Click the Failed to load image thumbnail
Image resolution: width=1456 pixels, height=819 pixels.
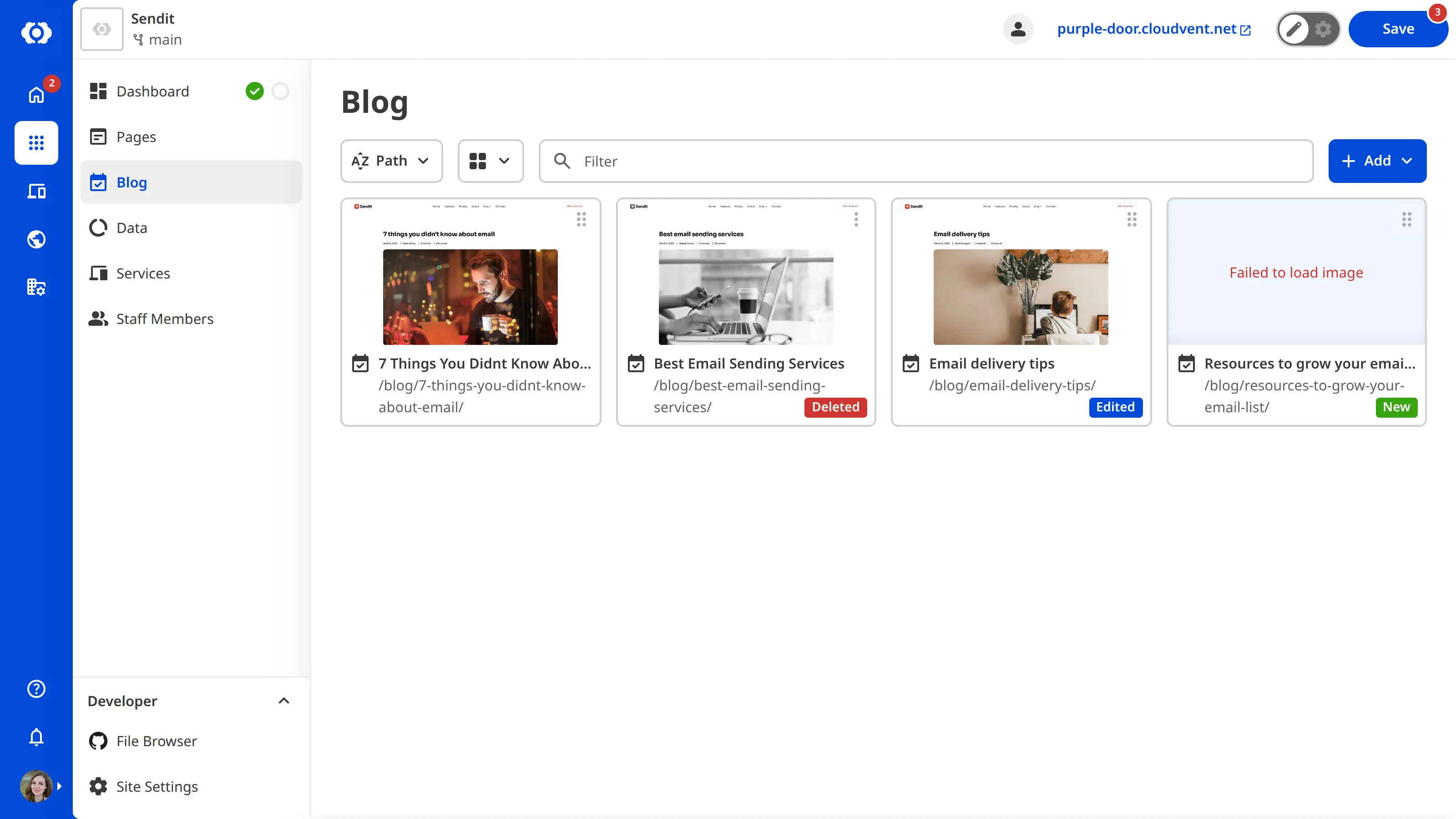coord(1297,272)
